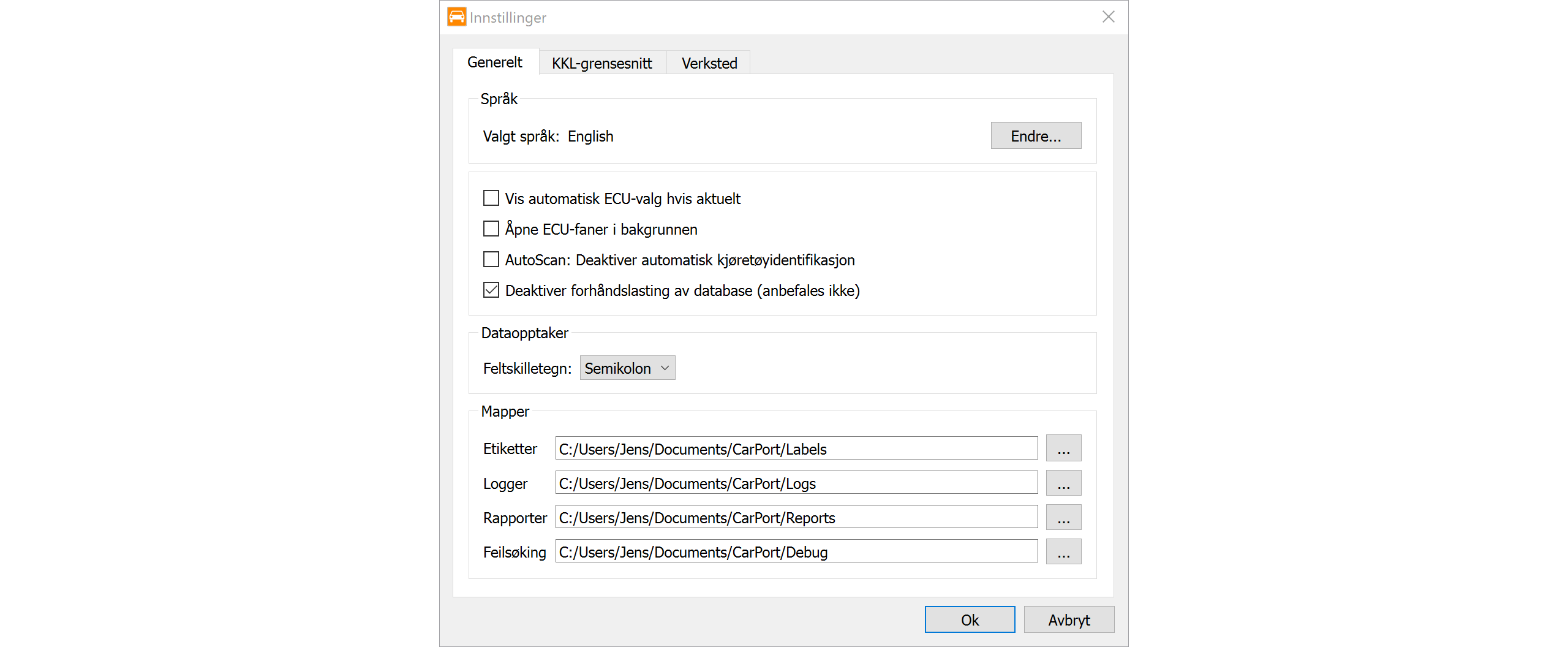Click the Feilsøking path input field
Screen dimensions: 1568x647
click(x=796, y=551)
